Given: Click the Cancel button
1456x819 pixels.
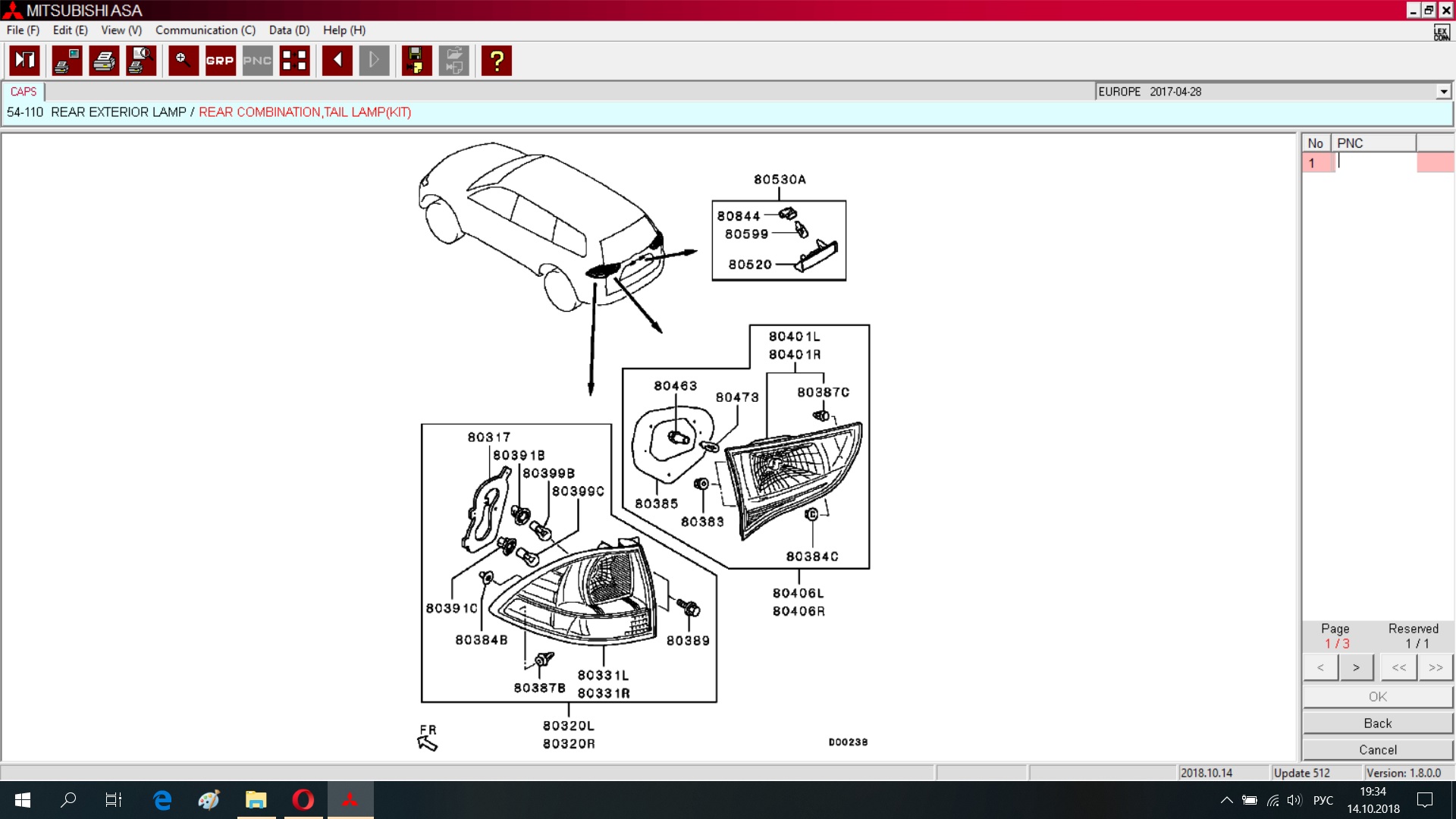Looking at the screenshot, I should coord(1377,749).
